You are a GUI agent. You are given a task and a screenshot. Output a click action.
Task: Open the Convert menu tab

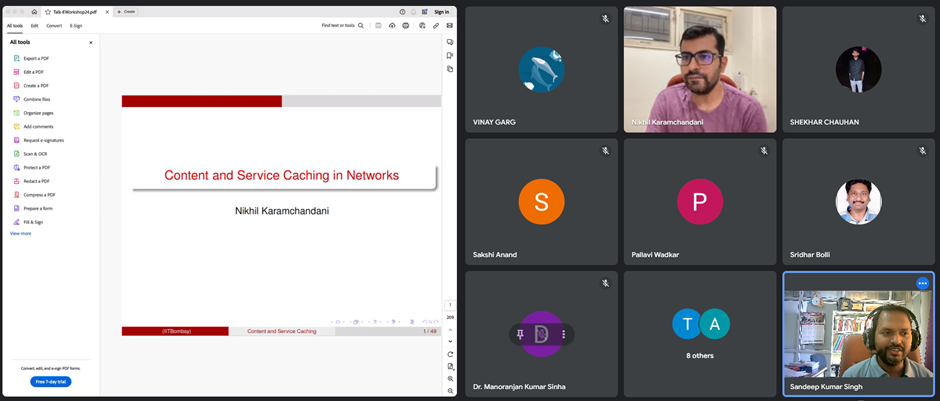pyautogui.click(x=54, y=25)
